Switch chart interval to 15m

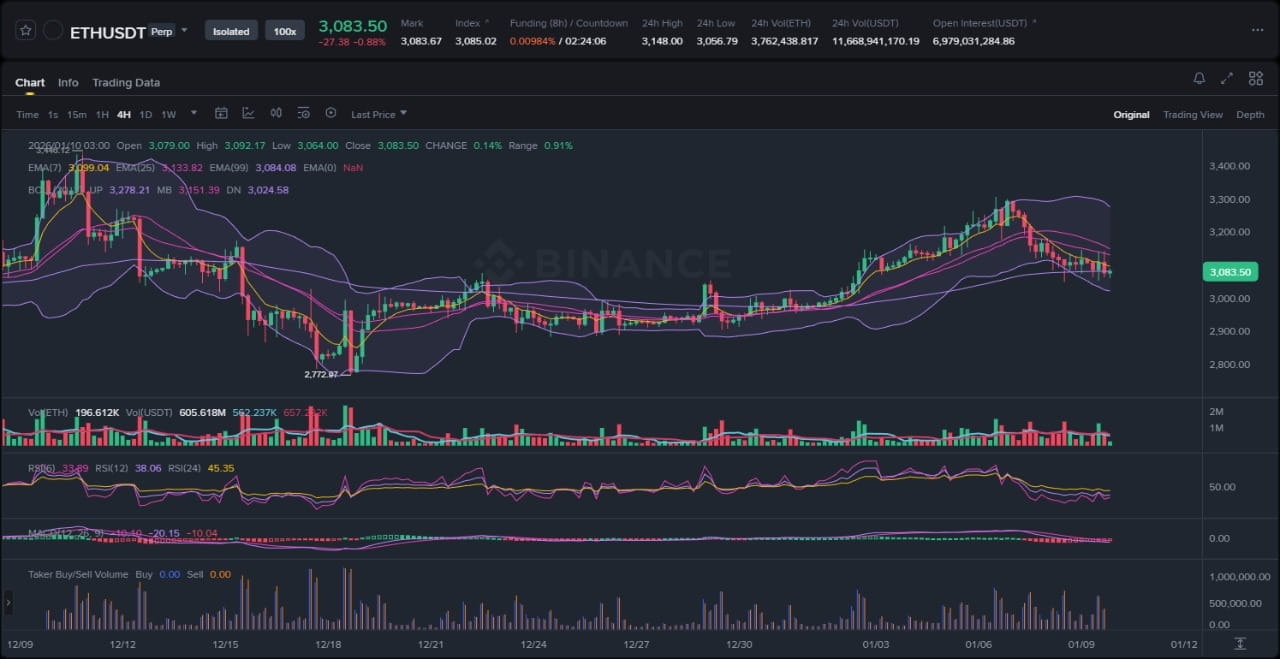click(x=77, y=115)
